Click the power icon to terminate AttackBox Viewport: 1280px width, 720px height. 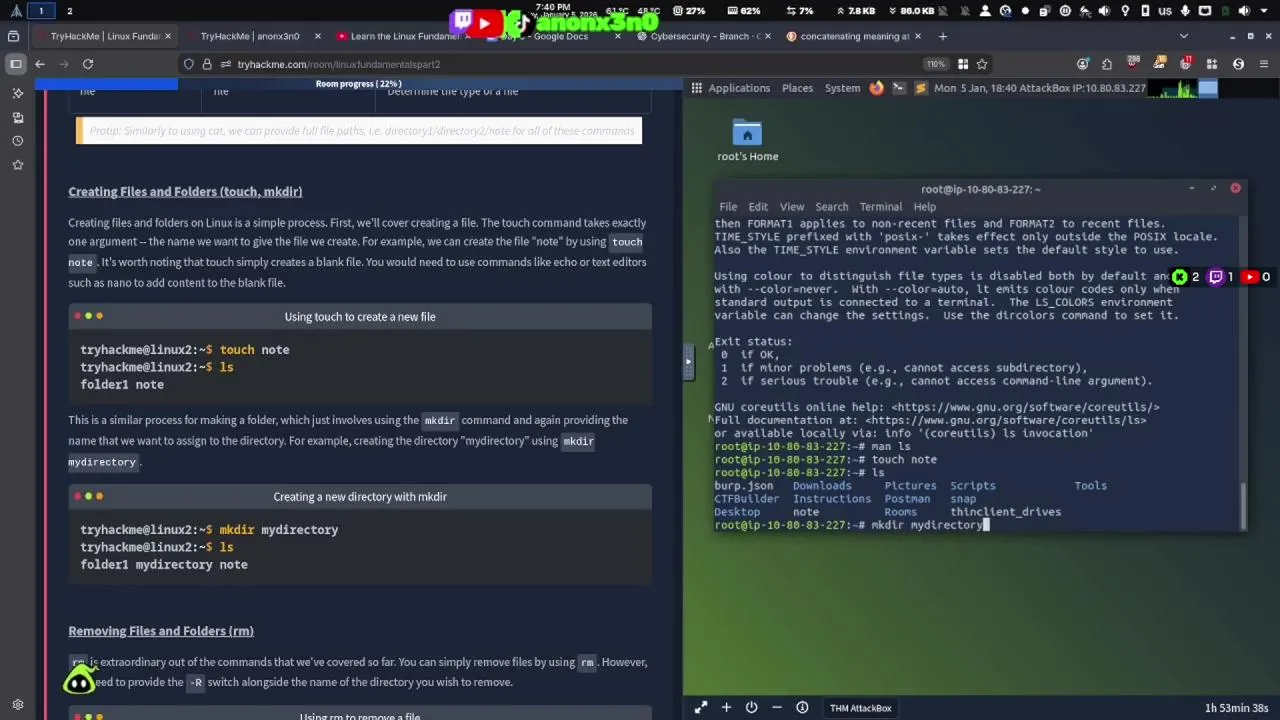pos(751,708)
